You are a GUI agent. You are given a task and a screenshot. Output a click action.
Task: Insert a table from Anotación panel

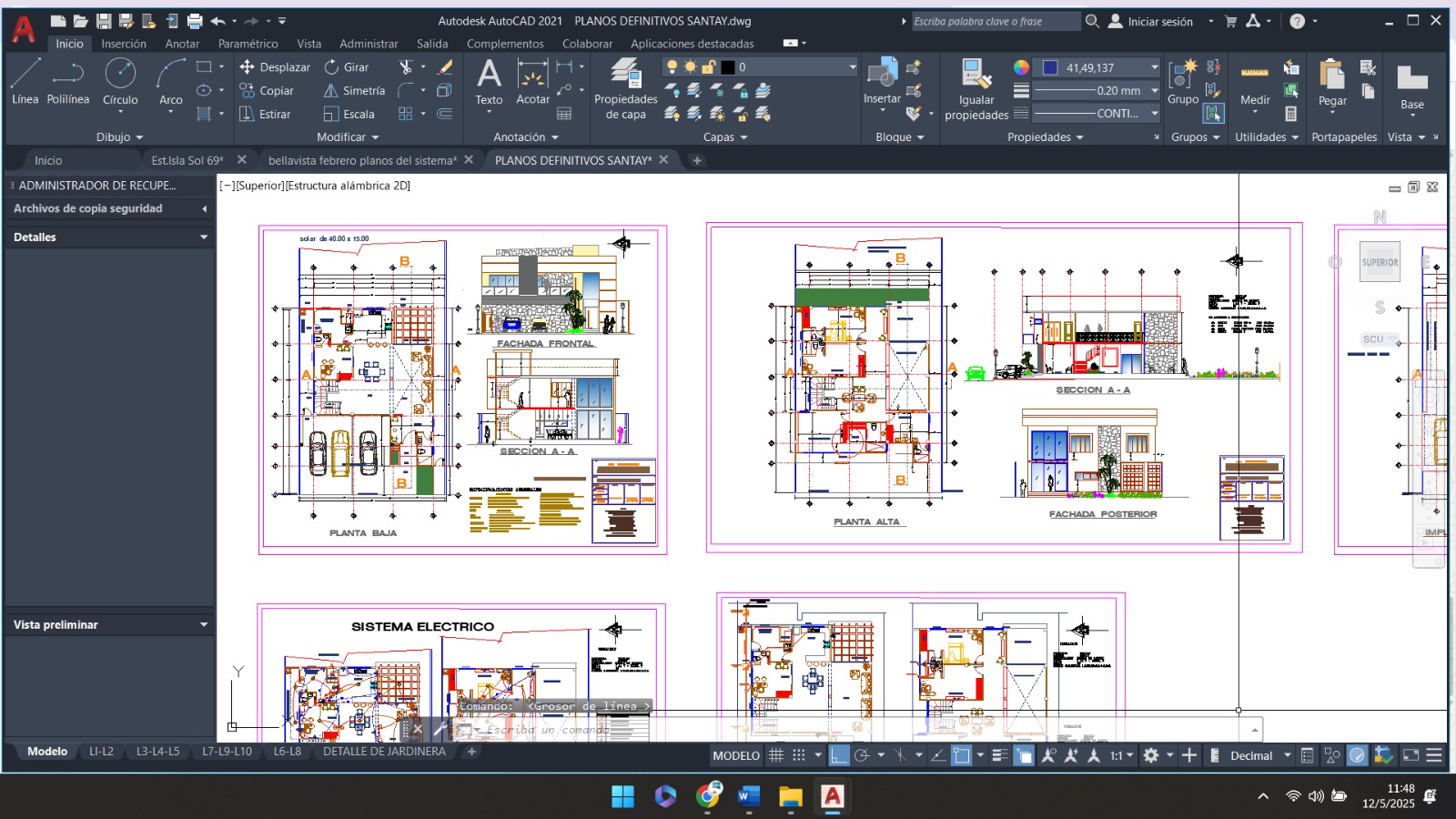[564, 114]
